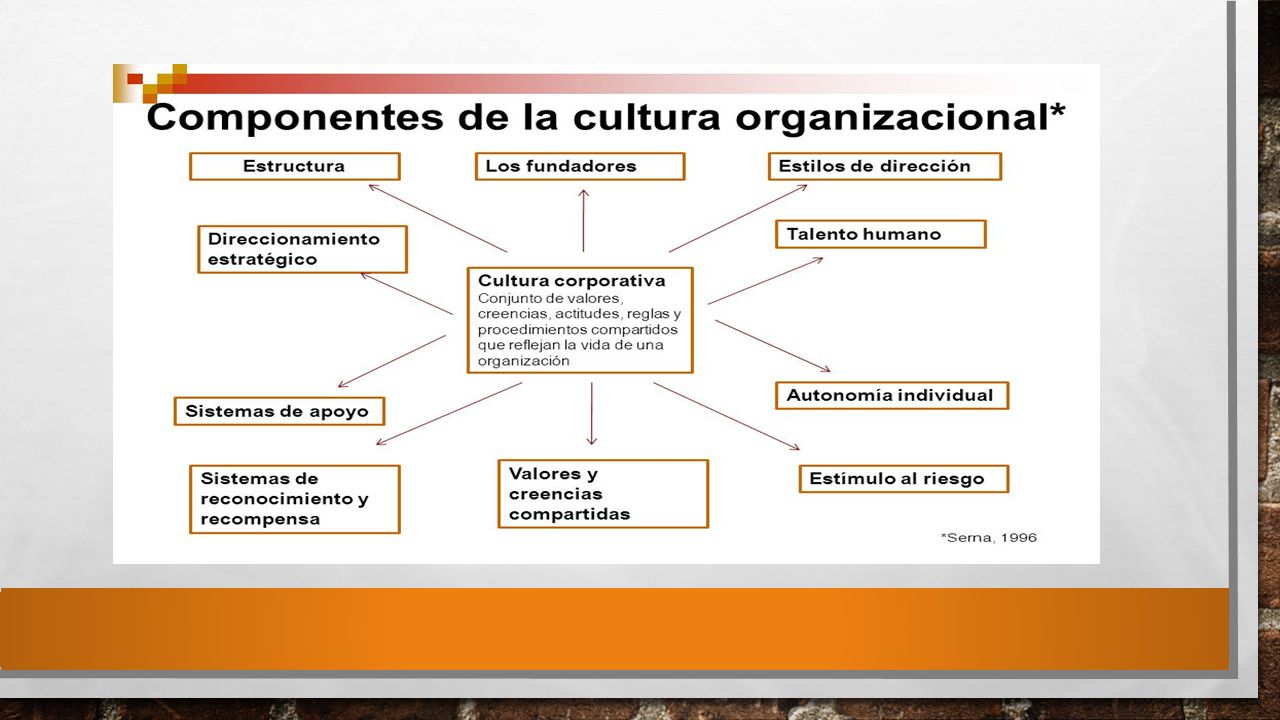Select the 'Estímulo al riesgo' box

(903, 479)
